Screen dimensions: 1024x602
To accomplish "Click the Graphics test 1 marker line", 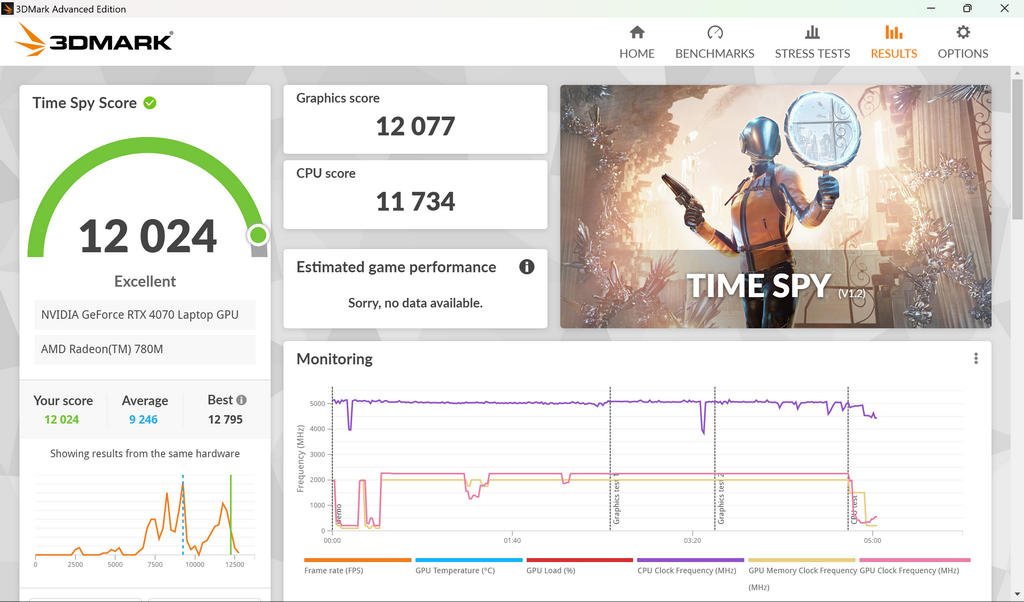I will click(610, 458).
